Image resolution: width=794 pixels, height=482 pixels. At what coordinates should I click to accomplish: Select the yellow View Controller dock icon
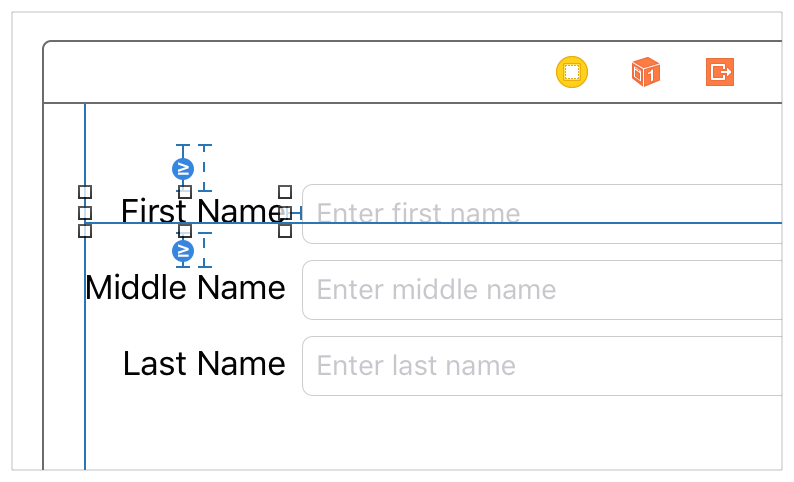(572, 72)
